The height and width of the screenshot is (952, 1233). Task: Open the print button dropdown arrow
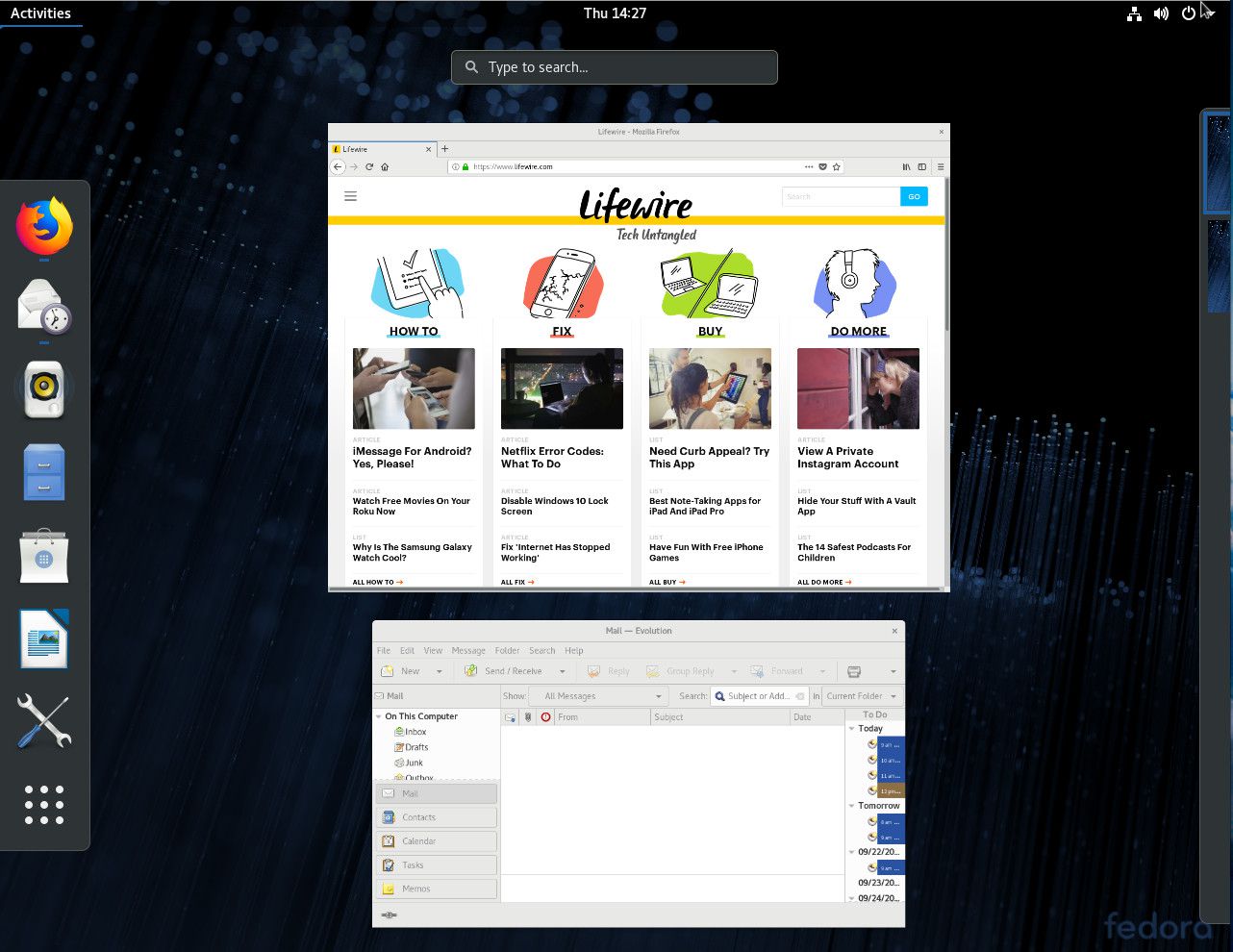(x=893, y=671)
